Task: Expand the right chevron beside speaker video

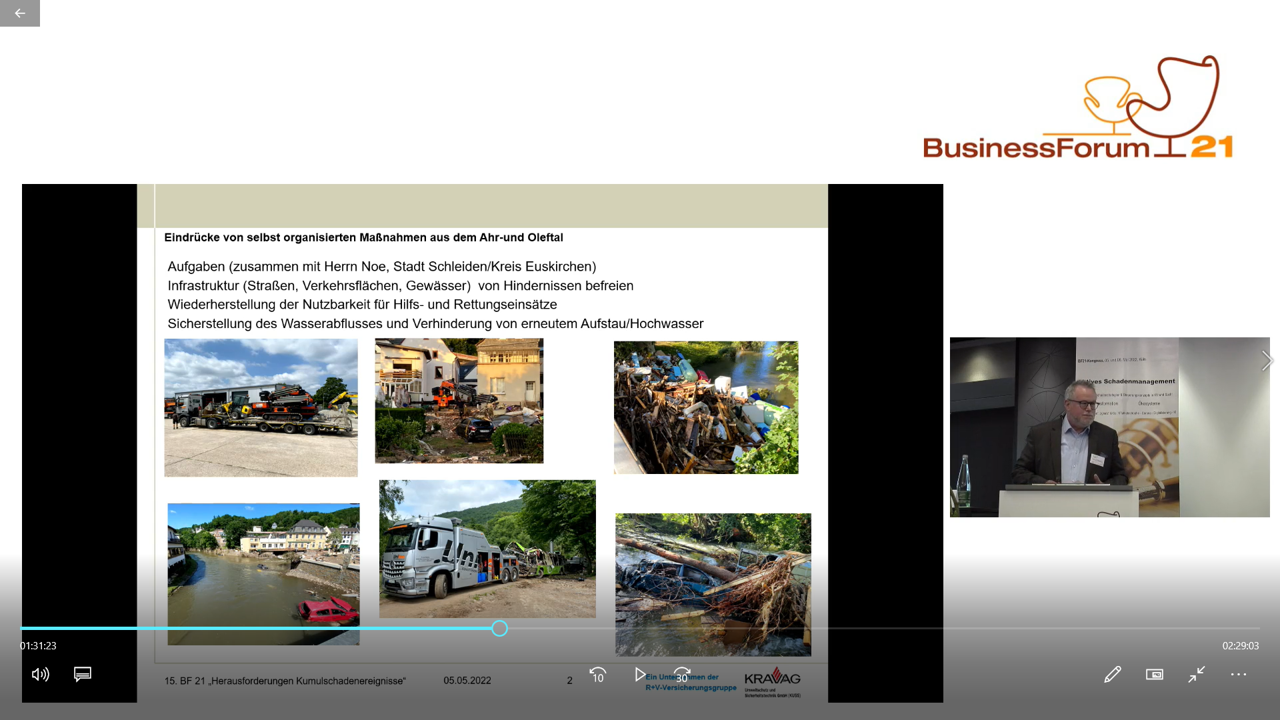Action: click(1267, 361)
